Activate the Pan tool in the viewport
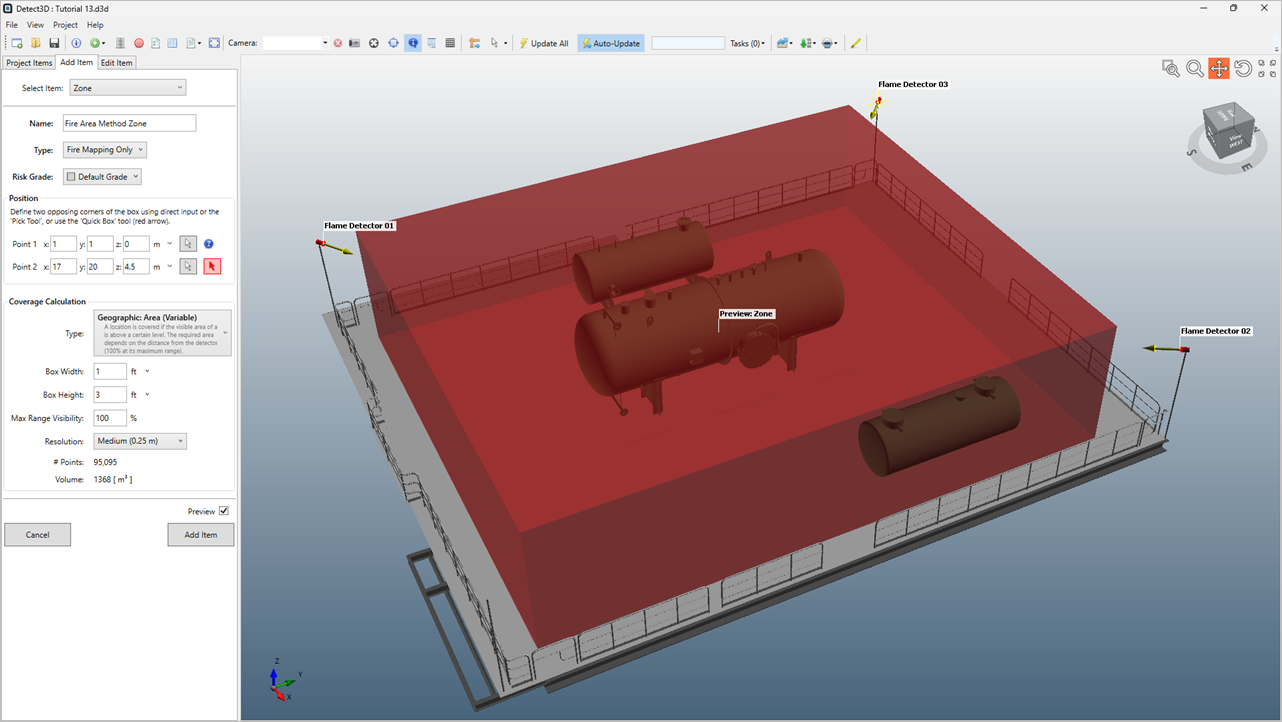The width and height of the screenshot is (1282, 722). pos(1219,68)
